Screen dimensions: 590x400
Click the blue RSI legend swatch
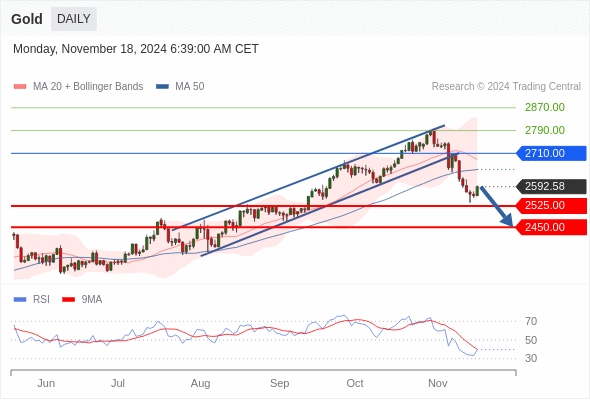[20, 300]
